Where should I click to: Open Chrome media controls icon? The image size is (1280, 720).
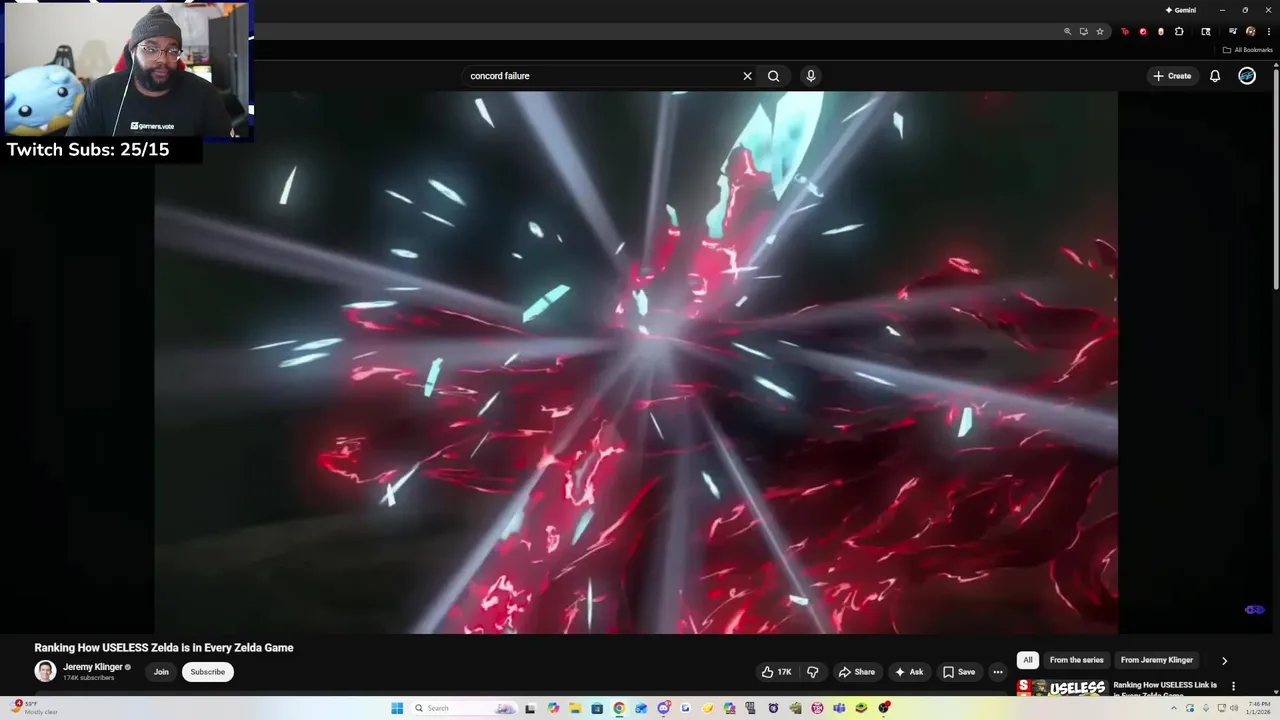pos(1233,31)
